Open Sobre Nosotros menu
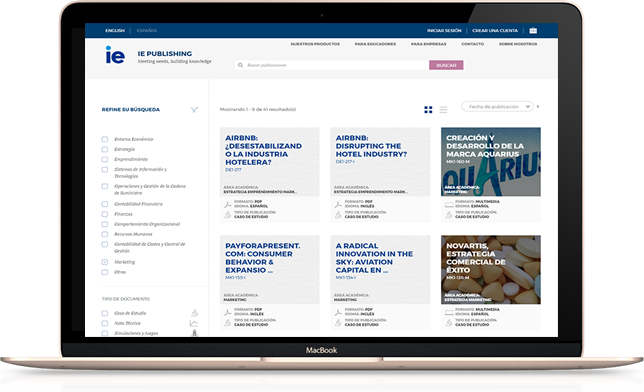The image size is (644, 392). pos(518,44)
